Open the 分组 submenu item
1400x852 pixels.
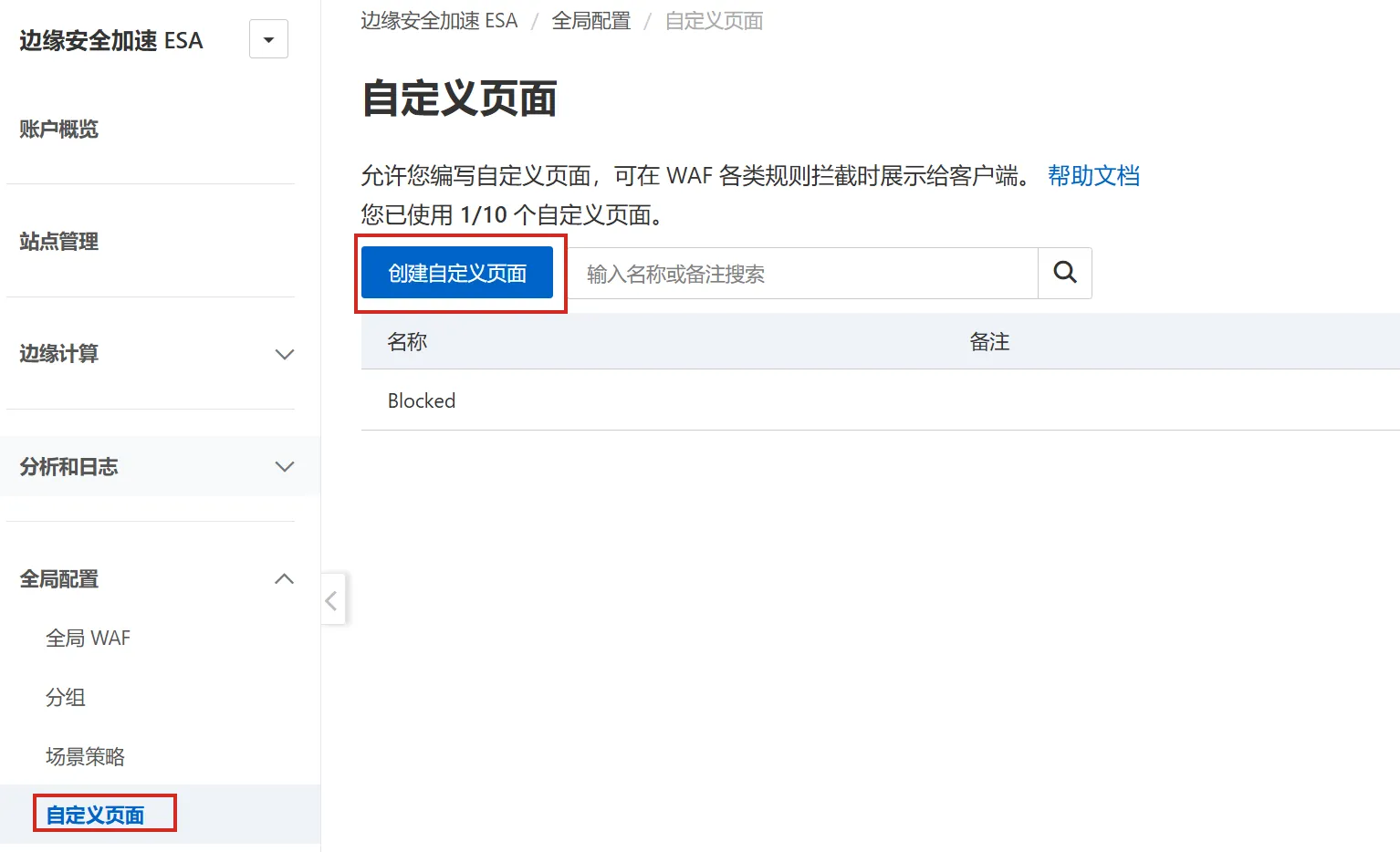point(66,698)
